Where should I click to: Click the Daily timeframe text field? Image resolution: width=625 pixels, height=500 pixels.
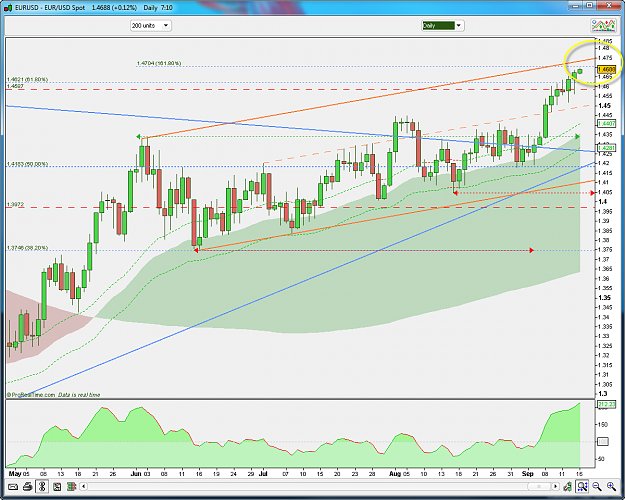click(x=438, y=26)
